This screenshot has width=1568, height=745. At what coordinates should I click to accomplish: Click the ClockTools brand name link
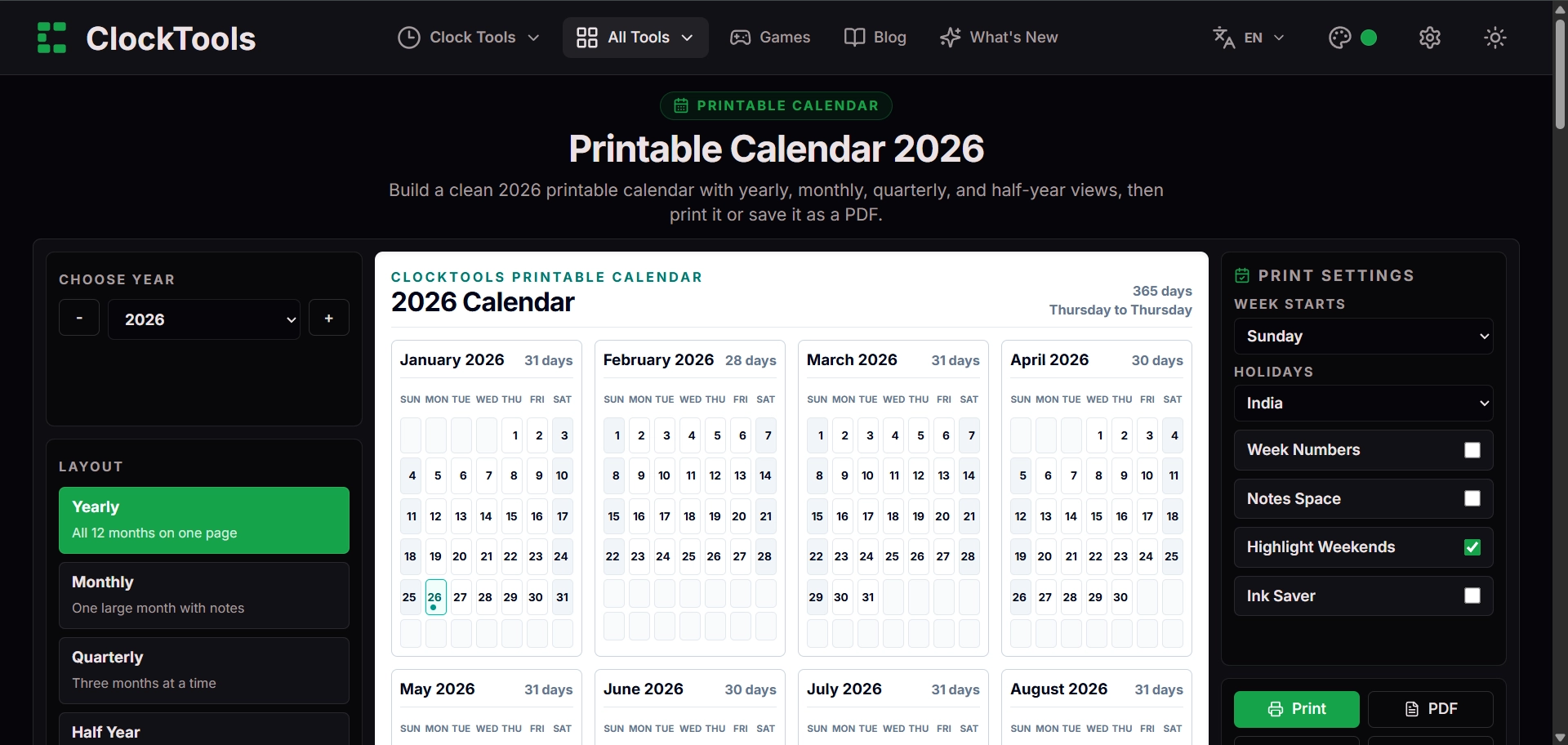tap(171, 38)
